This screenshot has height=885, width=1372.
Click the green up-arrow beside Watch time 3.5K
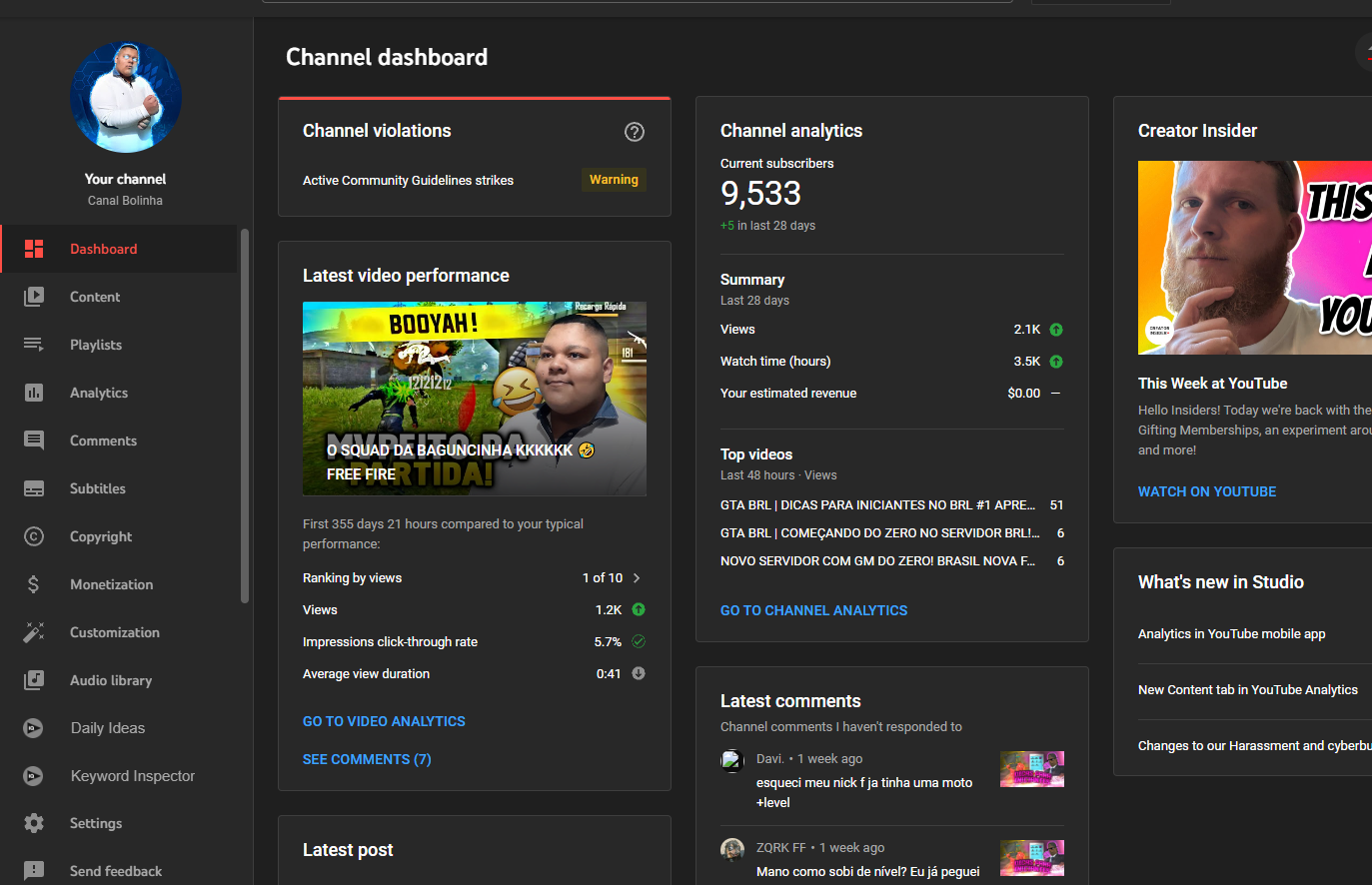pos(1056,362)
